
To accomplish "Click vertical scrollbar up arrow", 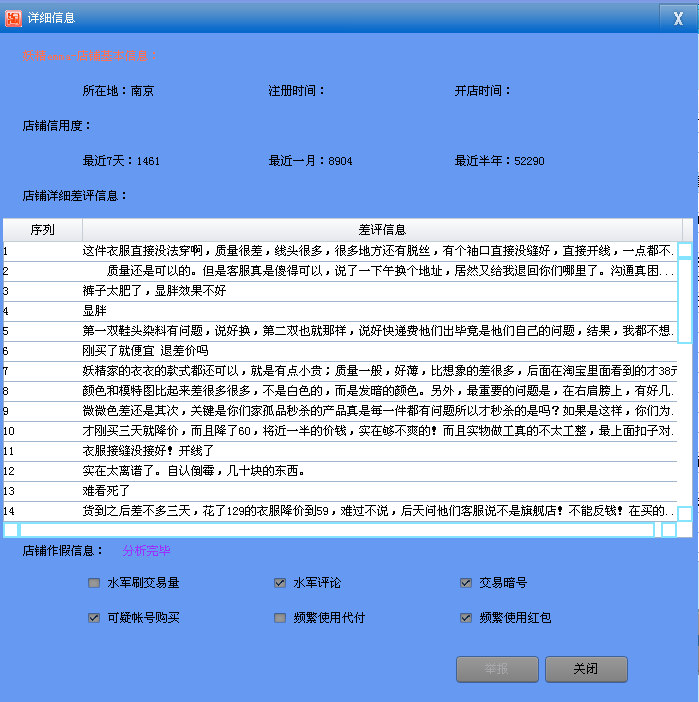I will point(685,250).
